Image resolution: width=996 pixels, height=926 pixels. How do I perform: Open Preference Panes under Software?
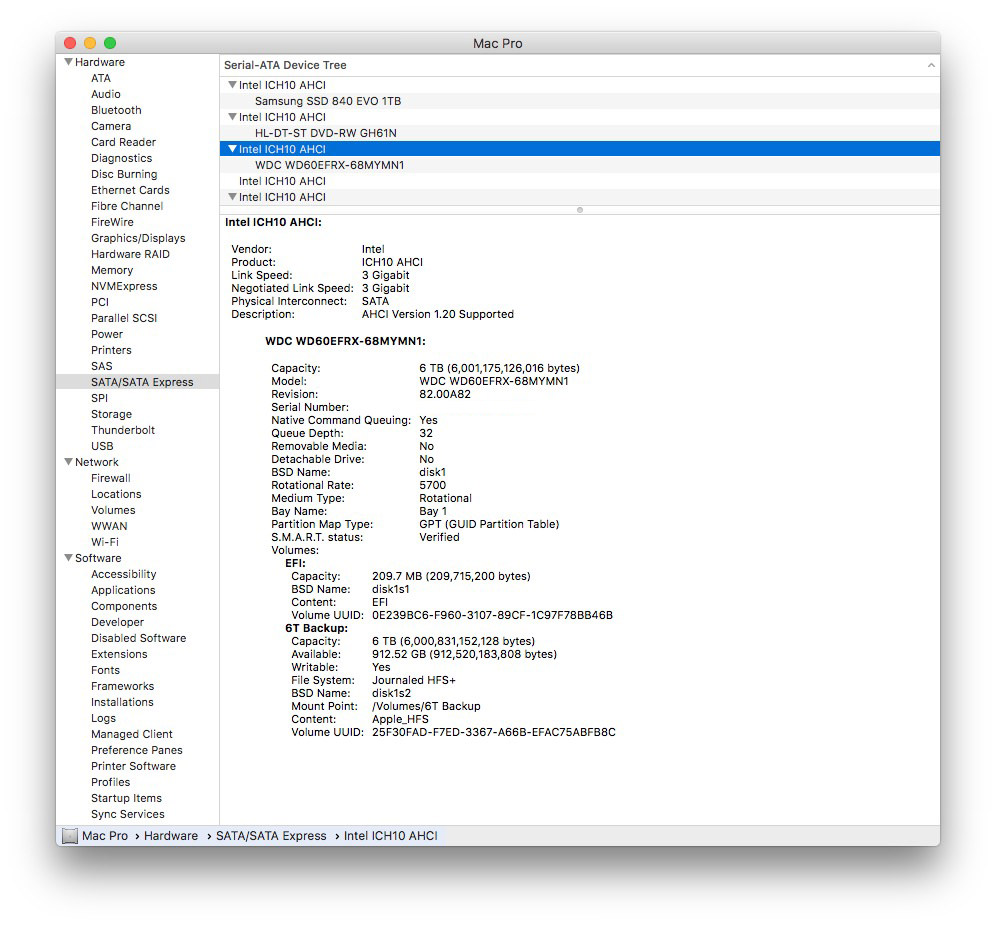137,750
